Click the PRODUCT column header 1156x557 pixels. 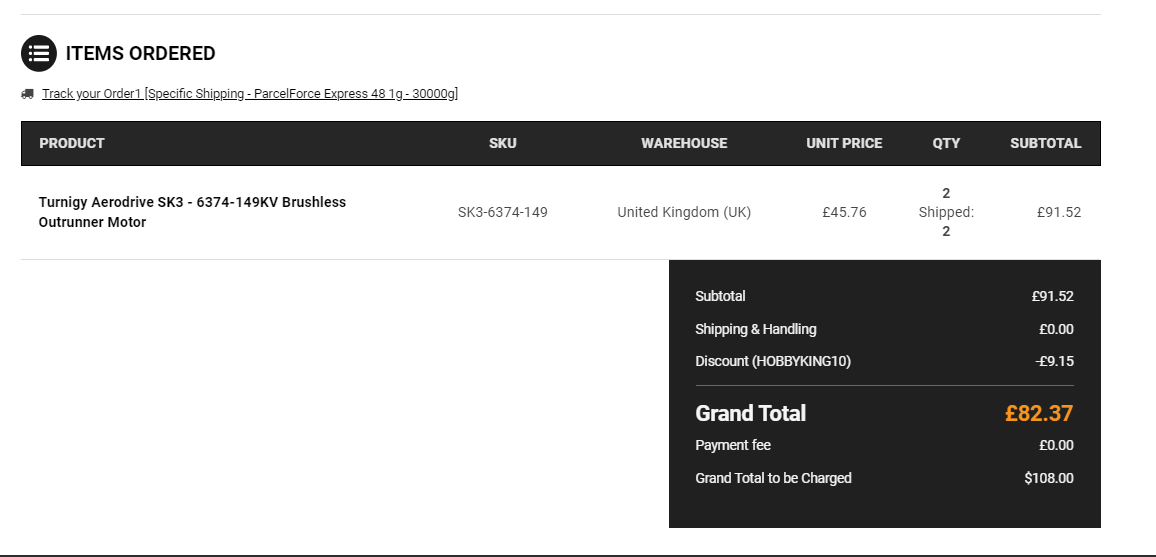point(72,143)
